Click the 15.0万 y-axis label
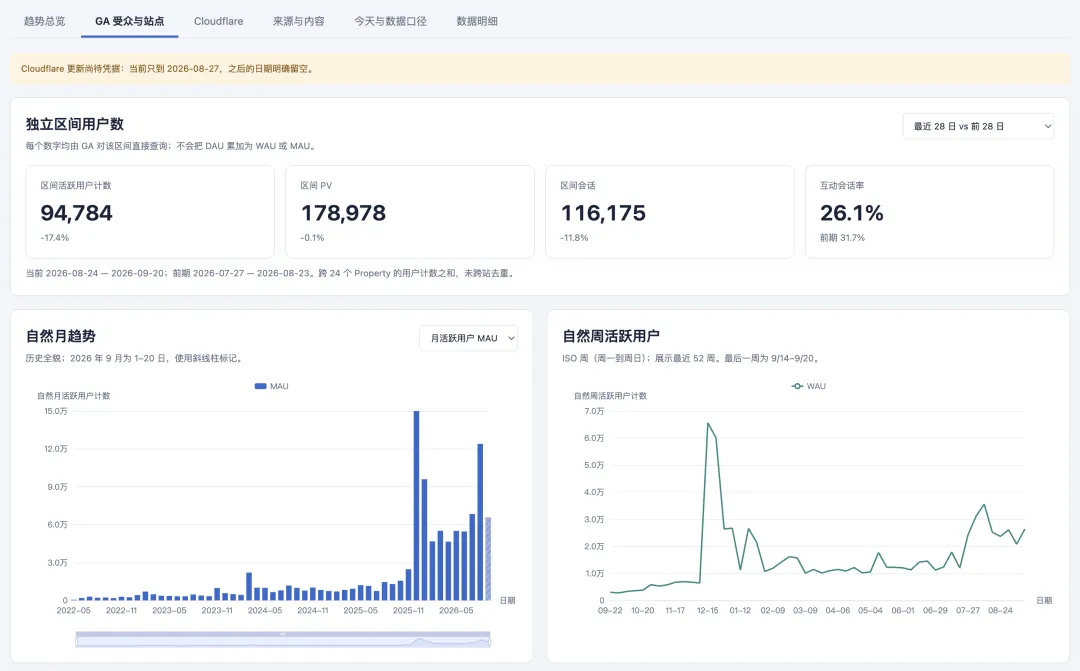The image size is (1080, 671). (x=56, y=411)
